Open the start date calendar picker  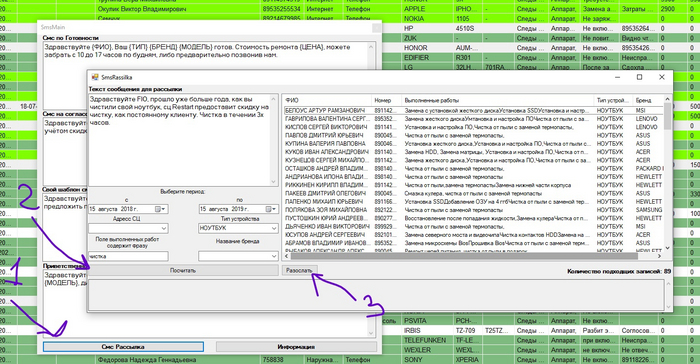click(160, 209)
